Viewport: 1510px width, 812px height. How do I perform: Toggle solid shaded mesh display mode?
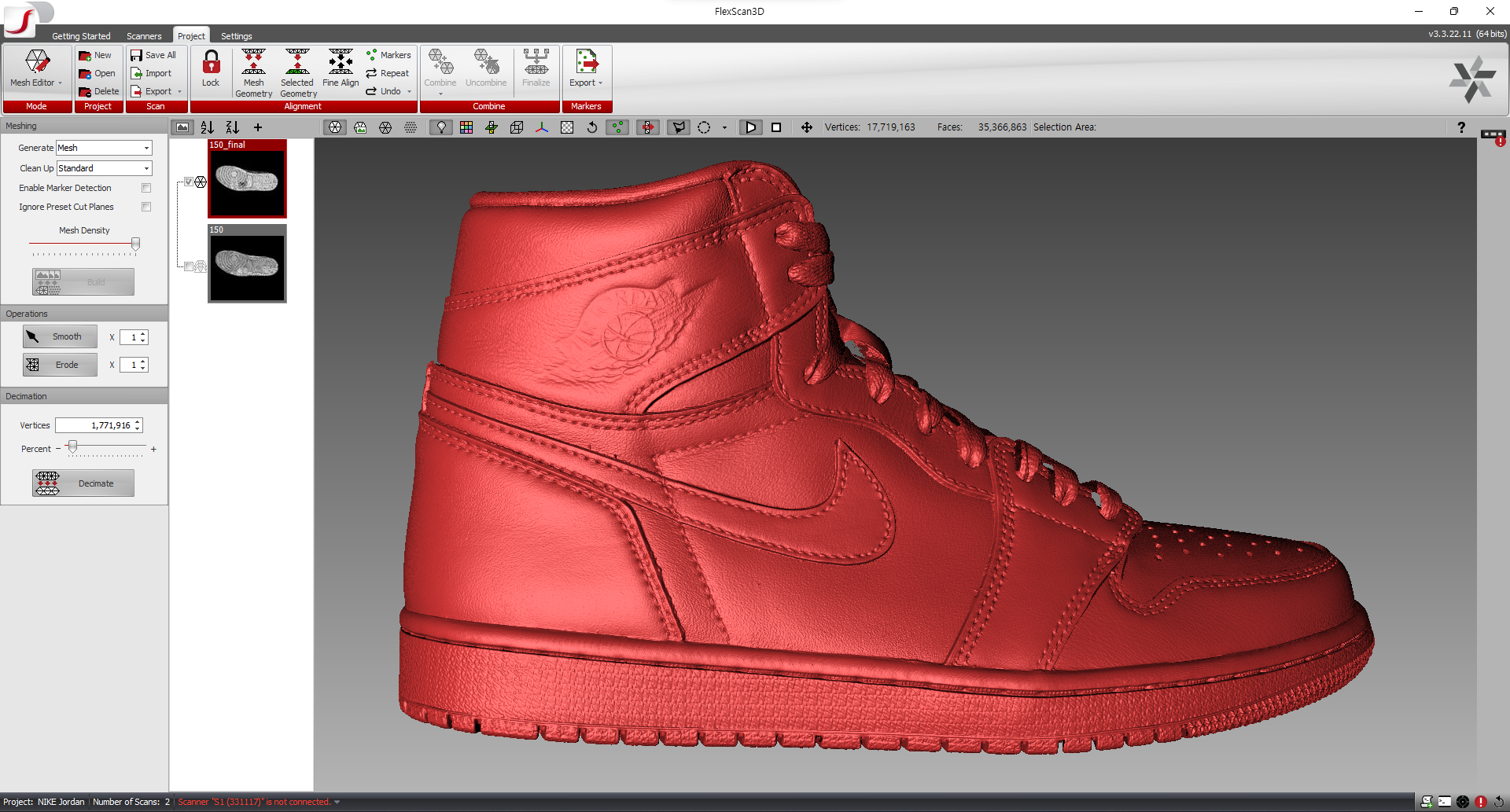click(x=335, y=127)
